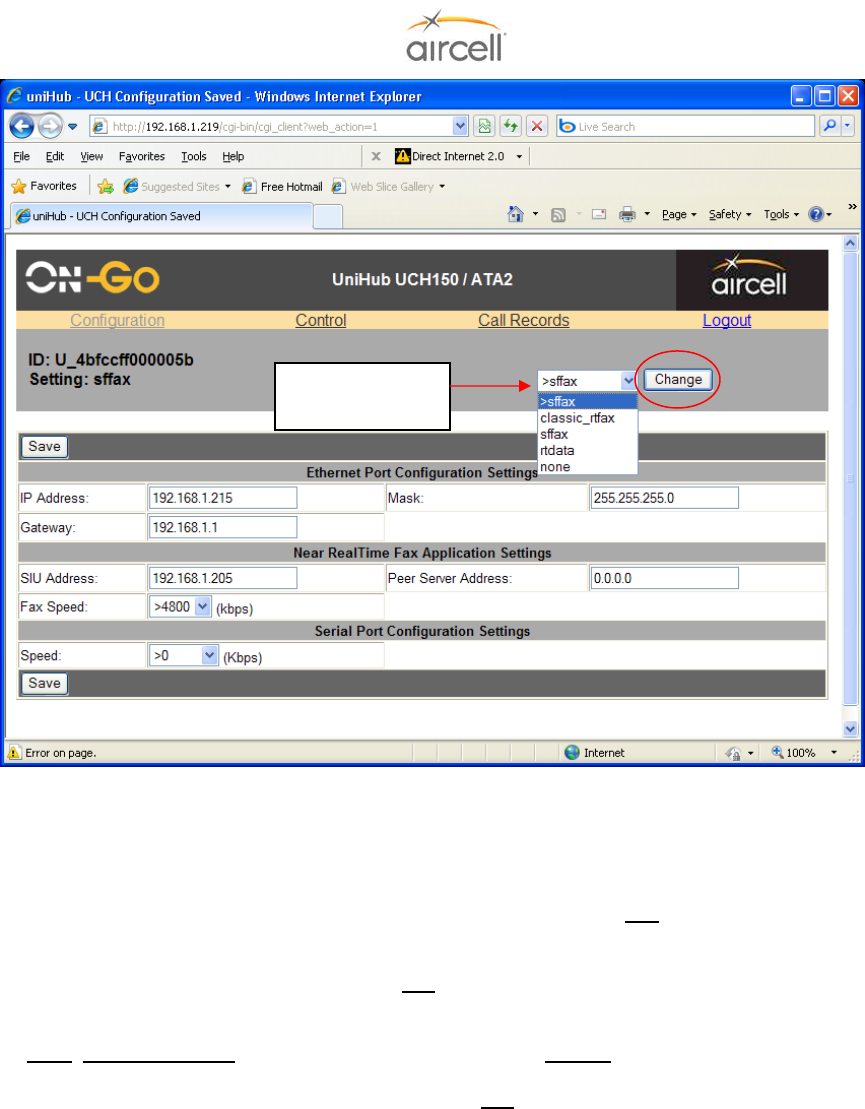Click the page scrollbar down arrow
Screen dimensions: 865x1109
(850, 728)
